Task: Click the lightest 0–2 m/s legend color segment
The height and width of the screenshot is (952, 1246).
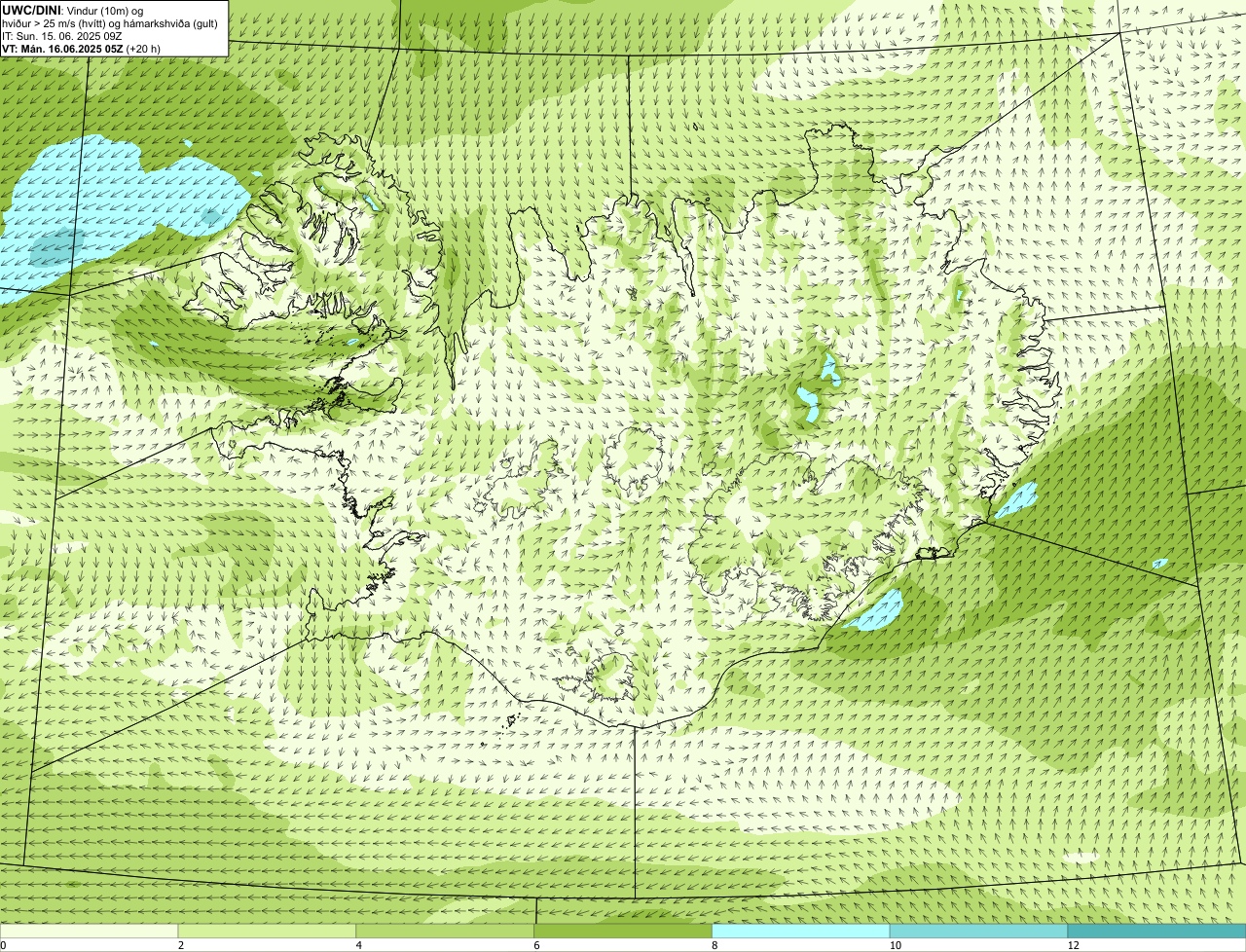Action: pyautogui.click(x=89, y=931)
